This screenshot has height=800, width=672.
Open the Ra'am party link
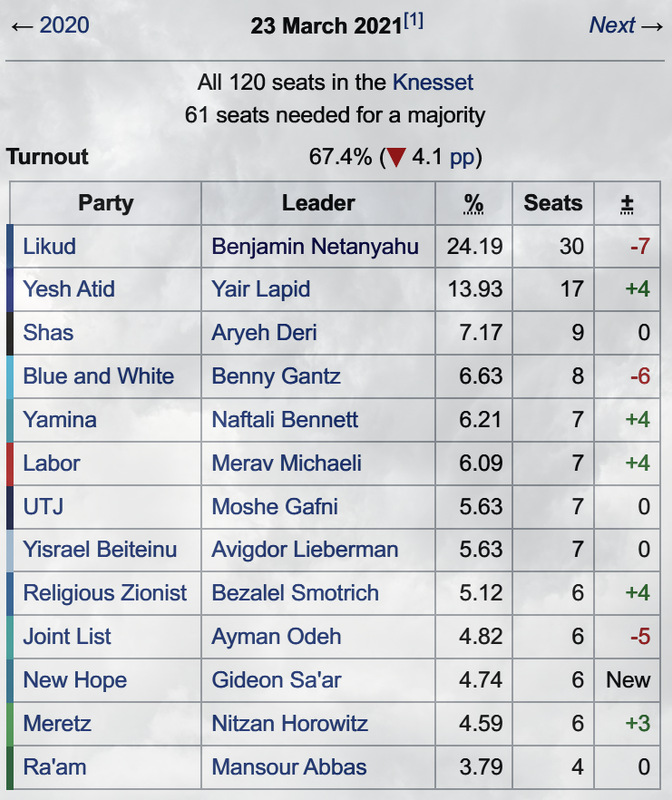pyautogui.click(x=55, y=767)
